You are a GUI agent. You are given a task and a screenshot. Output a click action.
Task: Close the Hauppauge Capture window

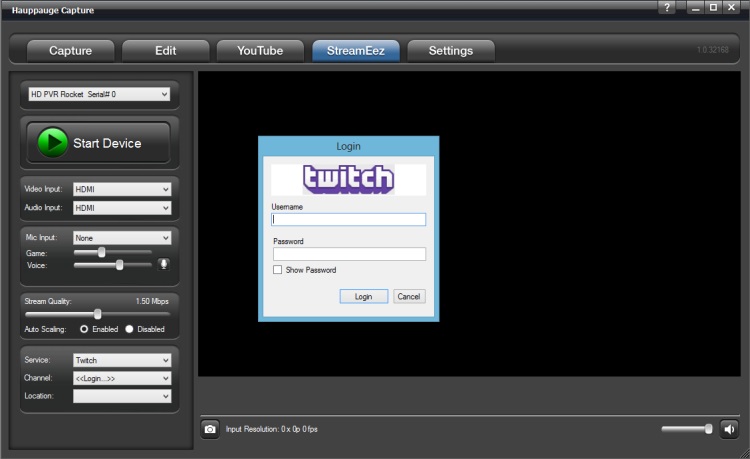[731, 8]
